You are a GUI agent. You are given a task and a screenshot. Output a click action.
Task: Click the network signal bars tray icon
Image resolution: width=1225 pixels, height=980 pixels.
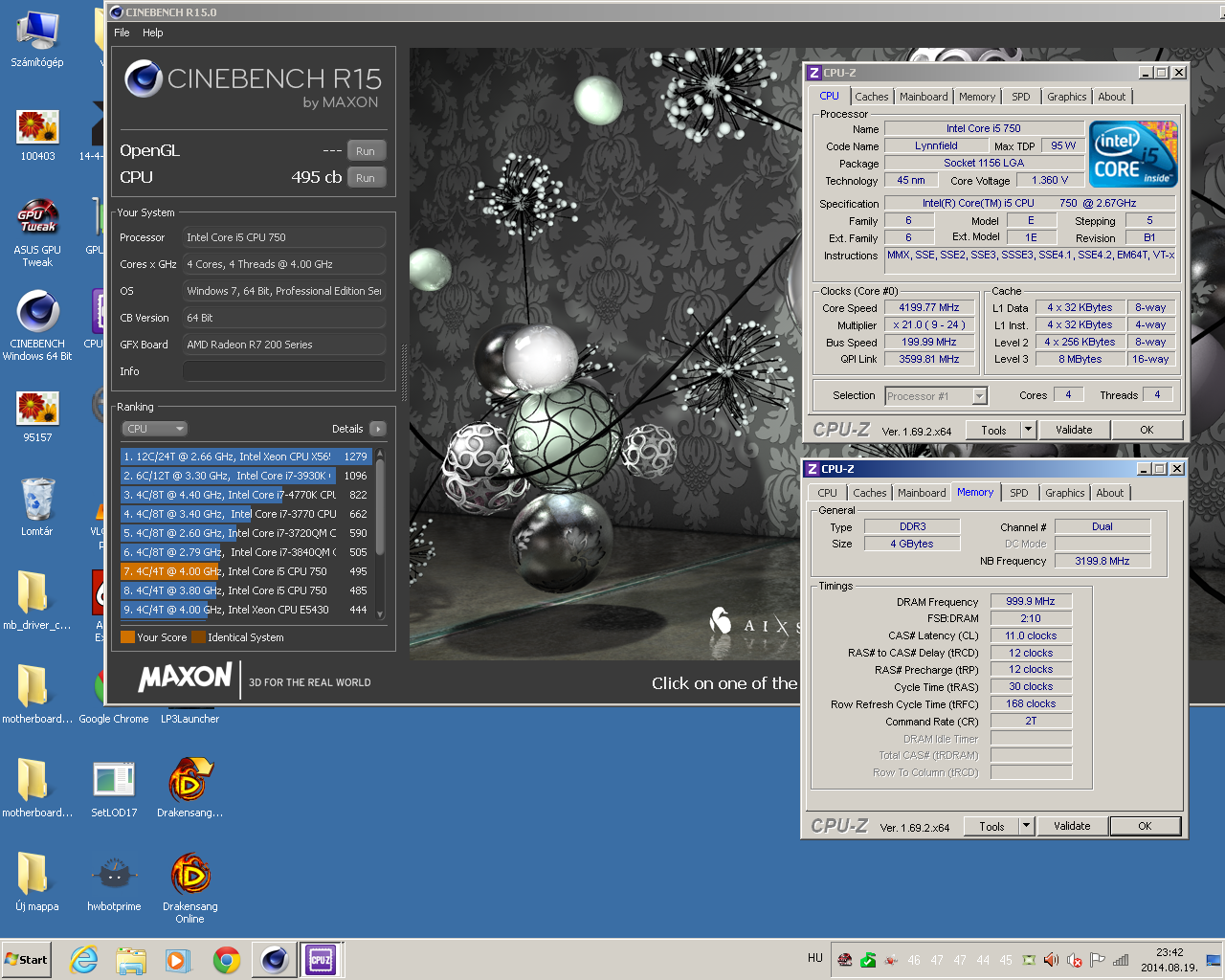[x=1120, y=960]
